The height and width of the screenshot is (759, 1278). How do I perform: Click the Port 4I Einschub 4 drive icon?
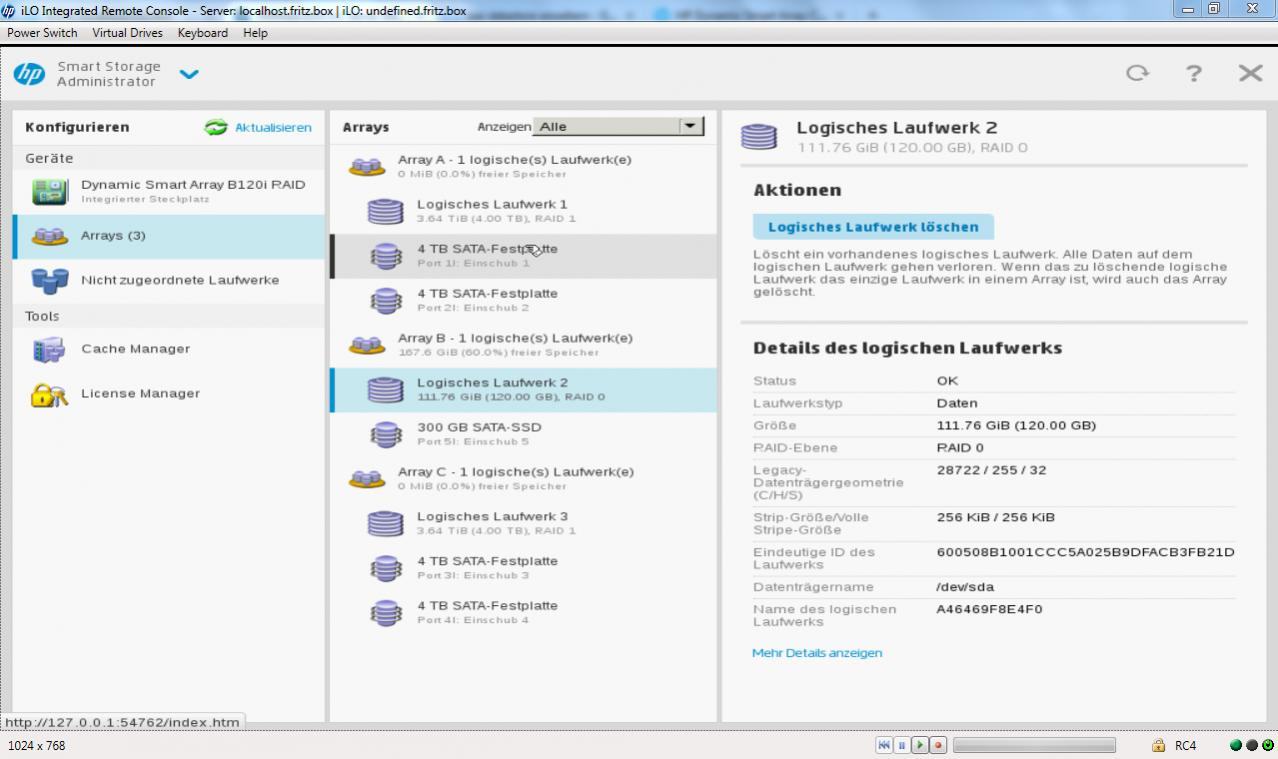(x=386, y=612)
